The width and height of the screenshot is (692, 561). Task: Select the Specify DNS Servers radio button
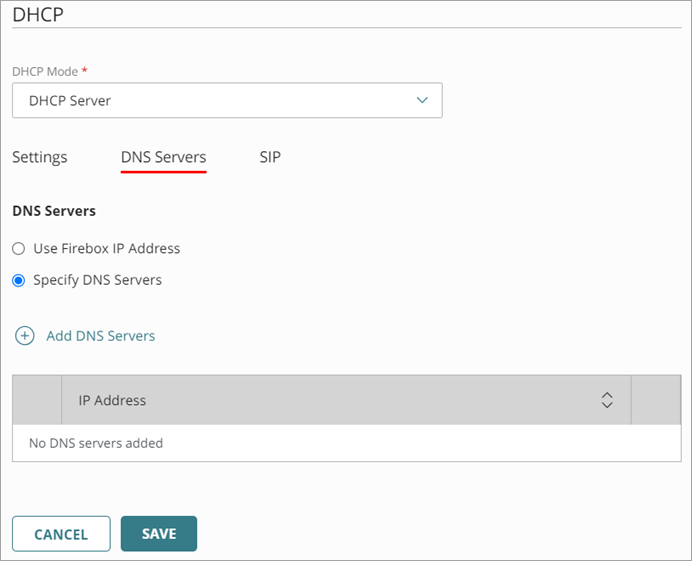pos(19,280)
